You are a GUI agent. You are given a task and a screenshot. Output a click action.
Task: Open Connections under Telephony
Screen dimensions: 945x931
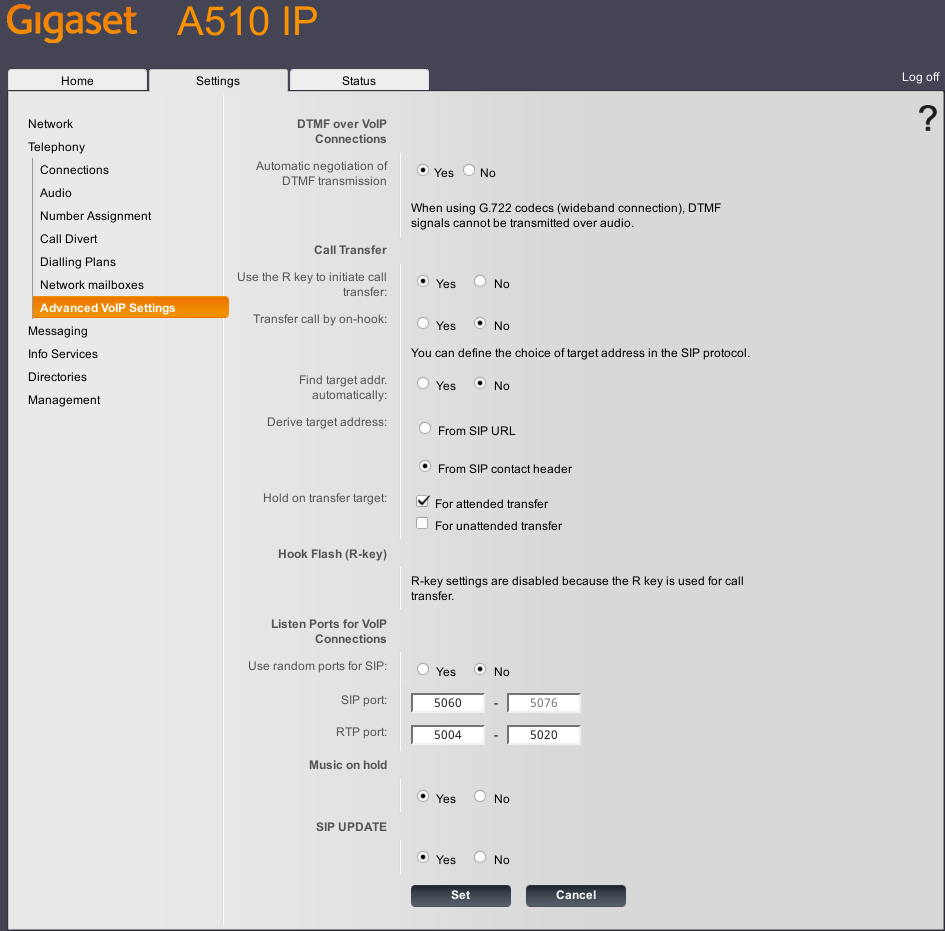[x=74, y=170]
